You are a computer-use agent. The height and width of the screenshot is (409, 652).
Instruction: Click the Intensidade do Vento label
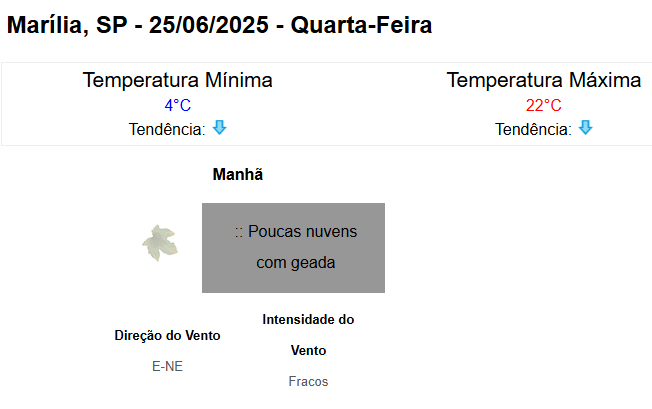308,334
